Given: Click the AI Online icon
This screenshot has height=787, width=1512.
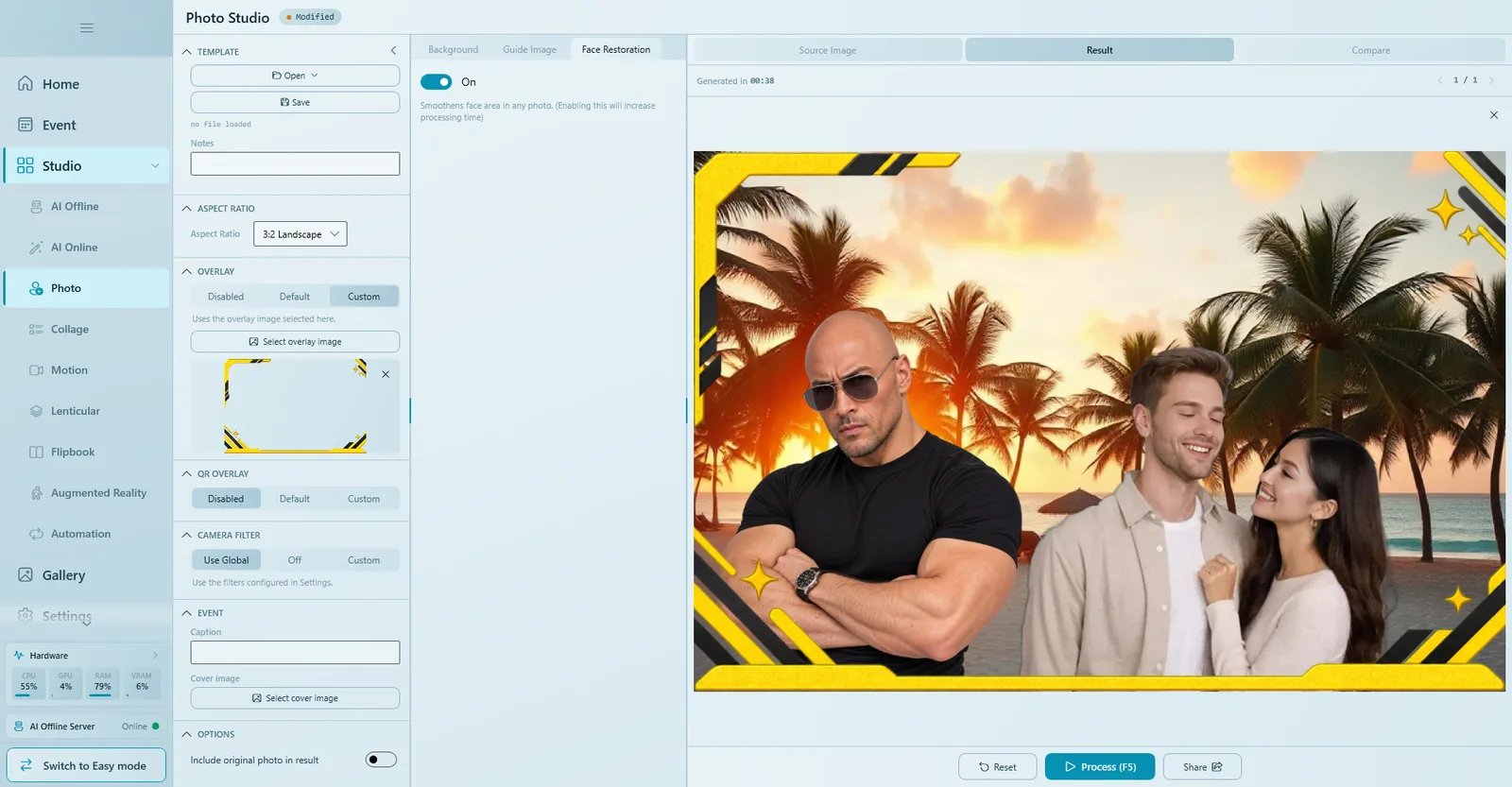Looking at the screenshot, I should click(x=36, y=248).
